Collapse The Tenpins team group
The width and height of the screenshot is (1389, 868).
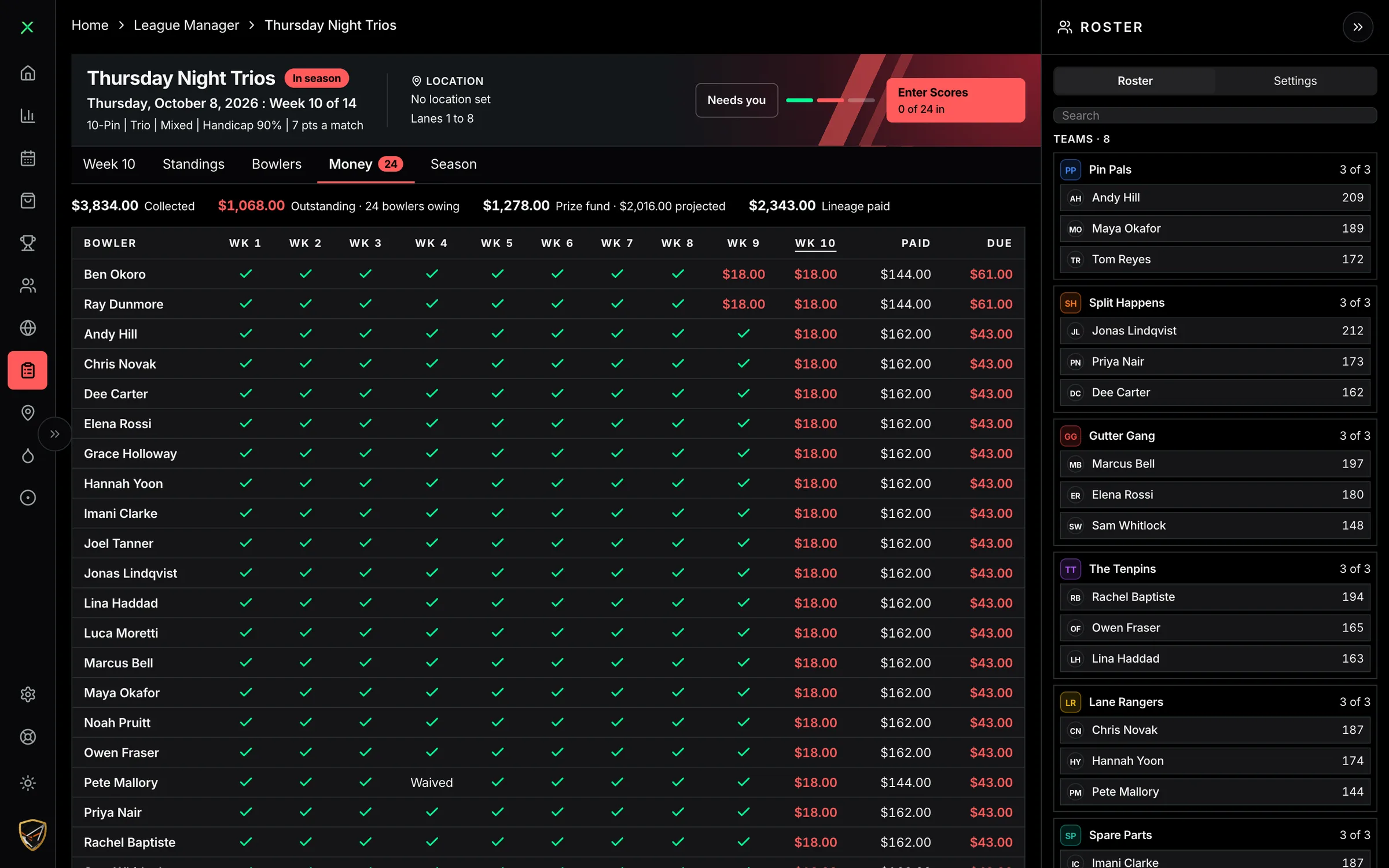1215,569
